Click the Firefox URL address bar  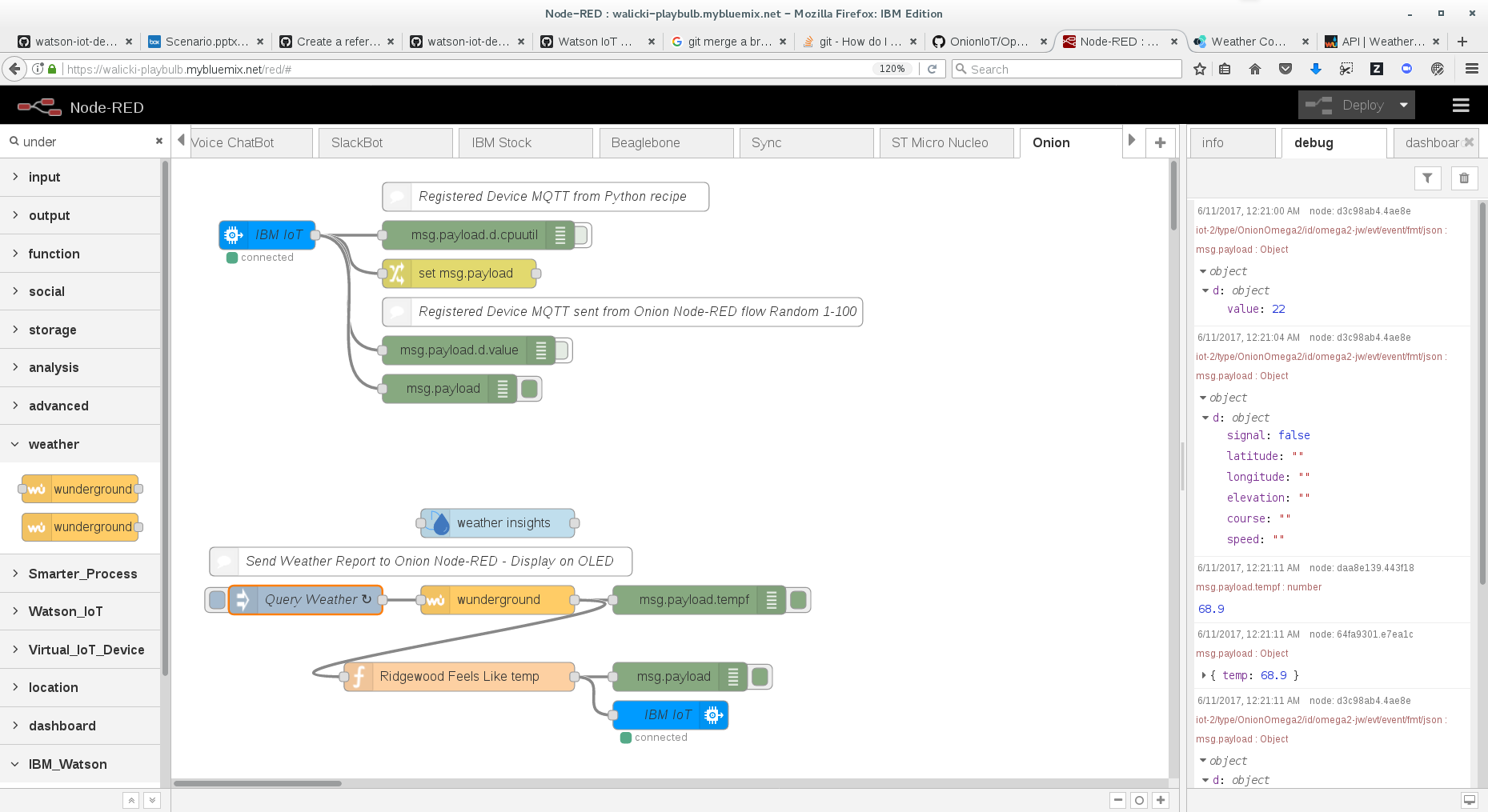click(468, 70)
